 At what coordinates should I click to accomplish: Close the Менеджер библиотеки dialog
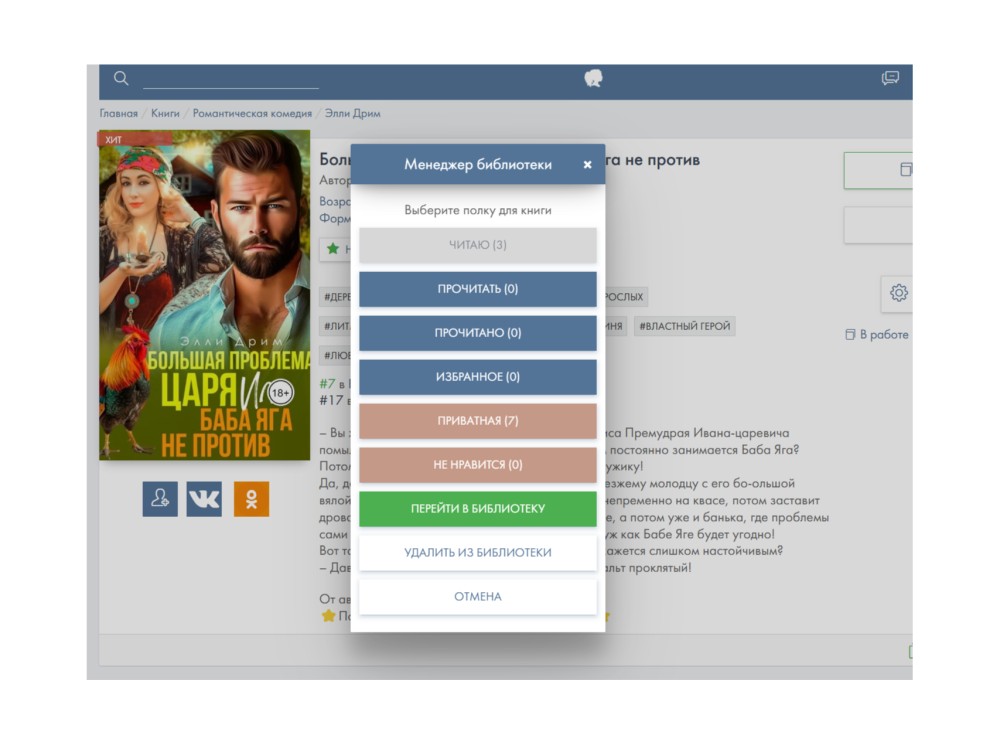[587, 165]
